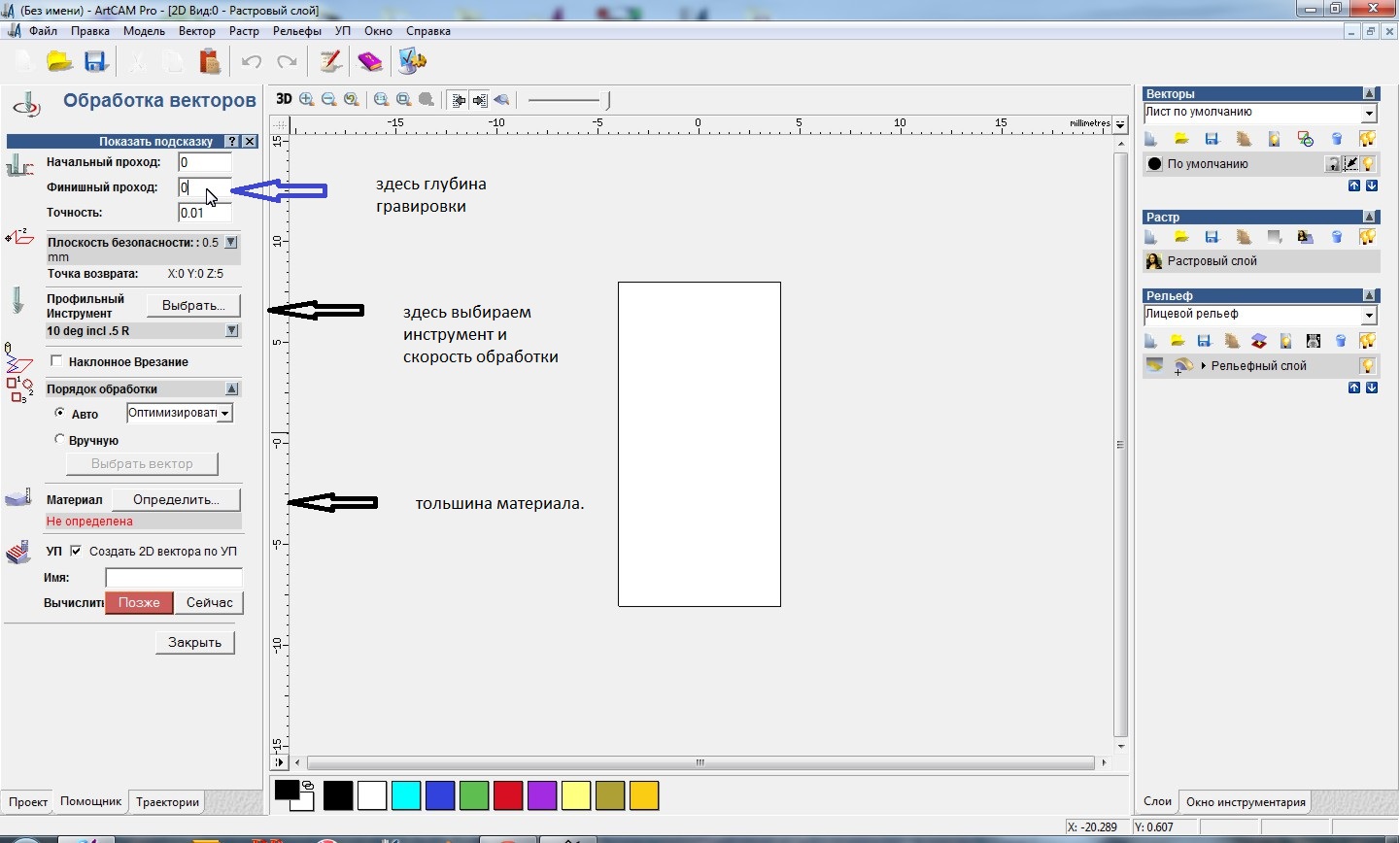Click the zoom in magnifier icon
Viewport: 1400px width, 843px height.
tap(307, 99)
